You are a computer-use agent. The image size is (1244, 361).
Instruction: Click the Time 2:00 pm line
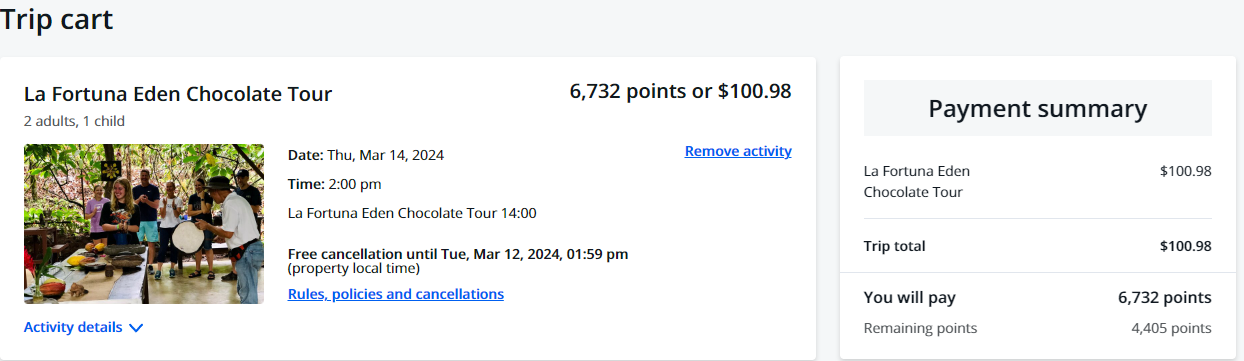335,184
